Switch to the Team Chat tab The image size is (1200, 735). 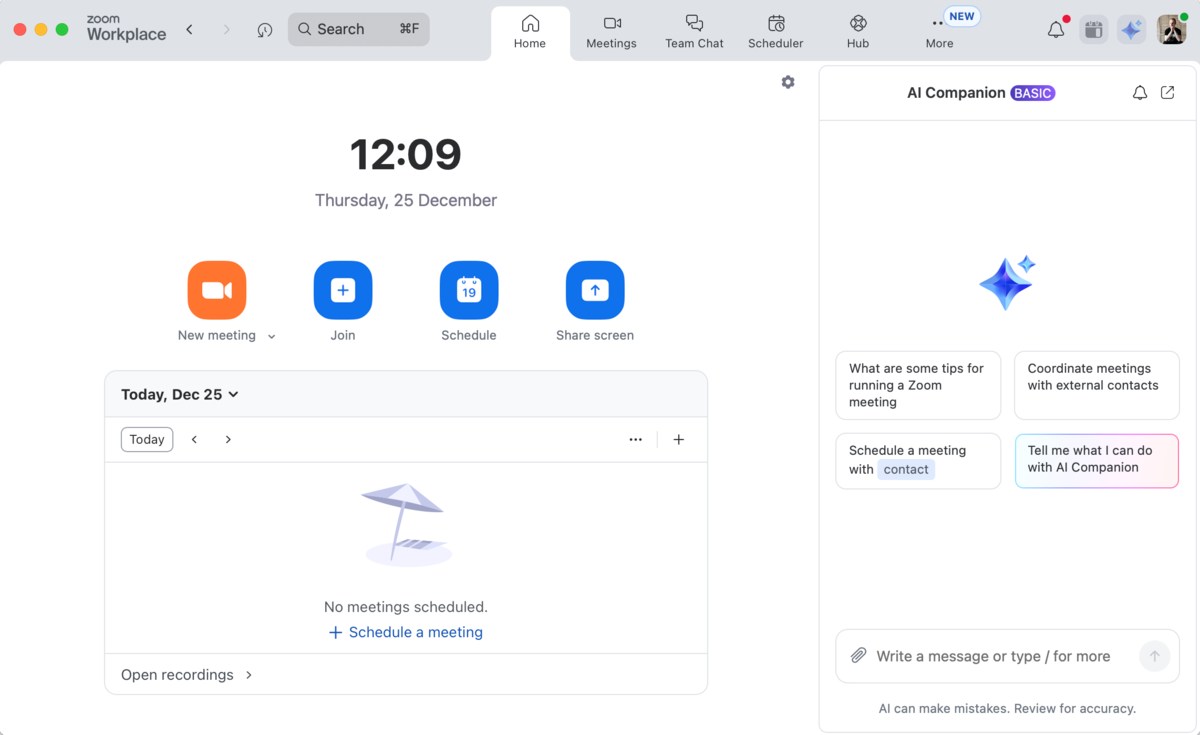pyautogui.click(x=694, y=31)
